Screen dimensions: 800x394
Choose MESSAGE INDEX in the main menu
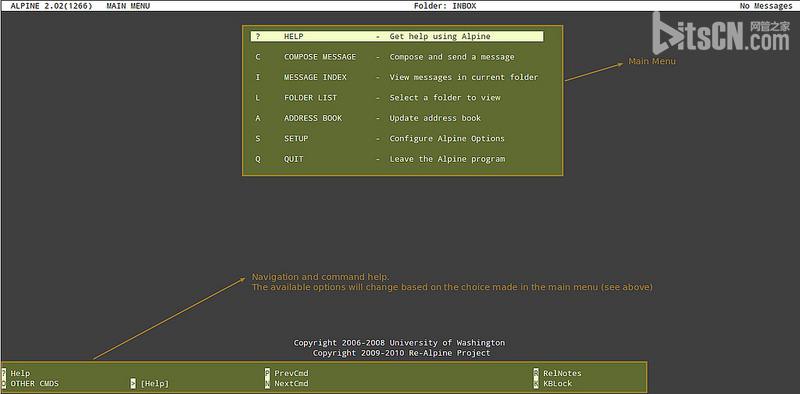click(315, 77)
